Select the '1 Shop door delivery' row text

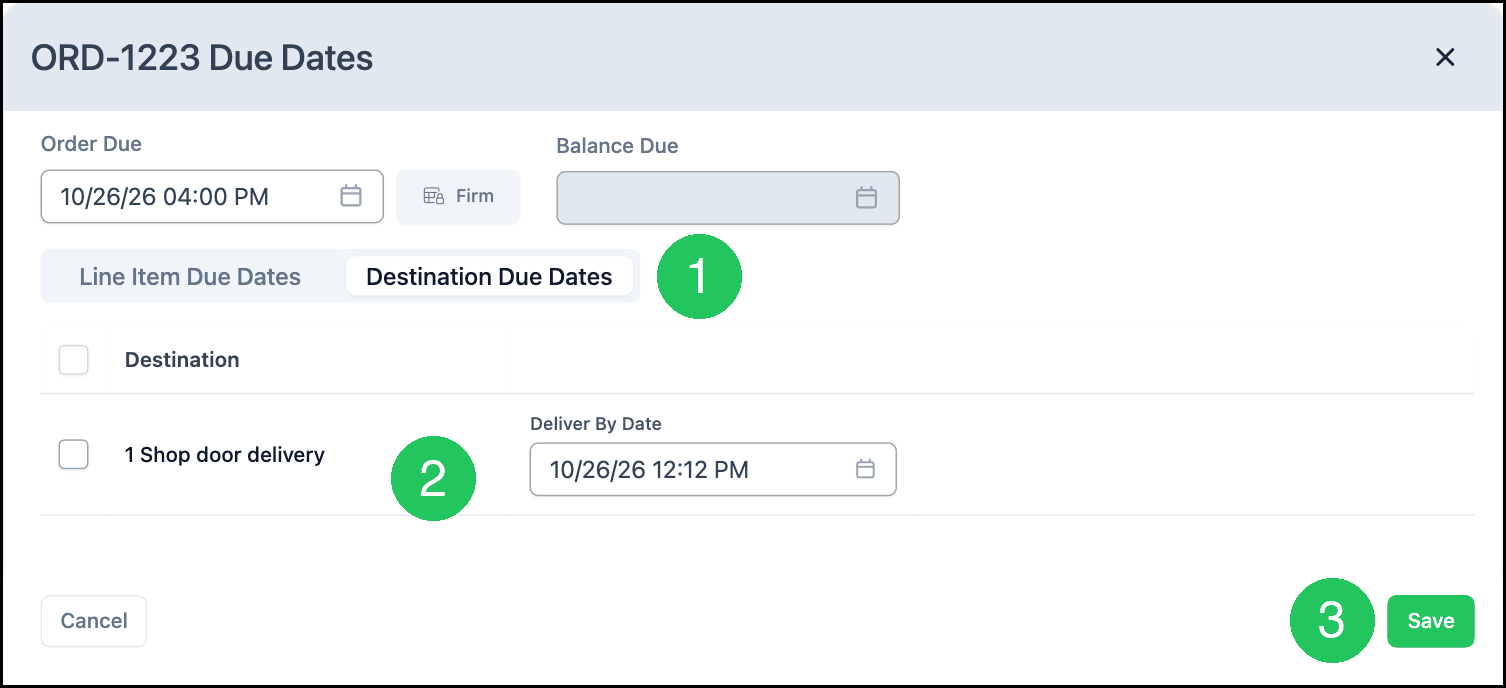[x=225, y=455]
